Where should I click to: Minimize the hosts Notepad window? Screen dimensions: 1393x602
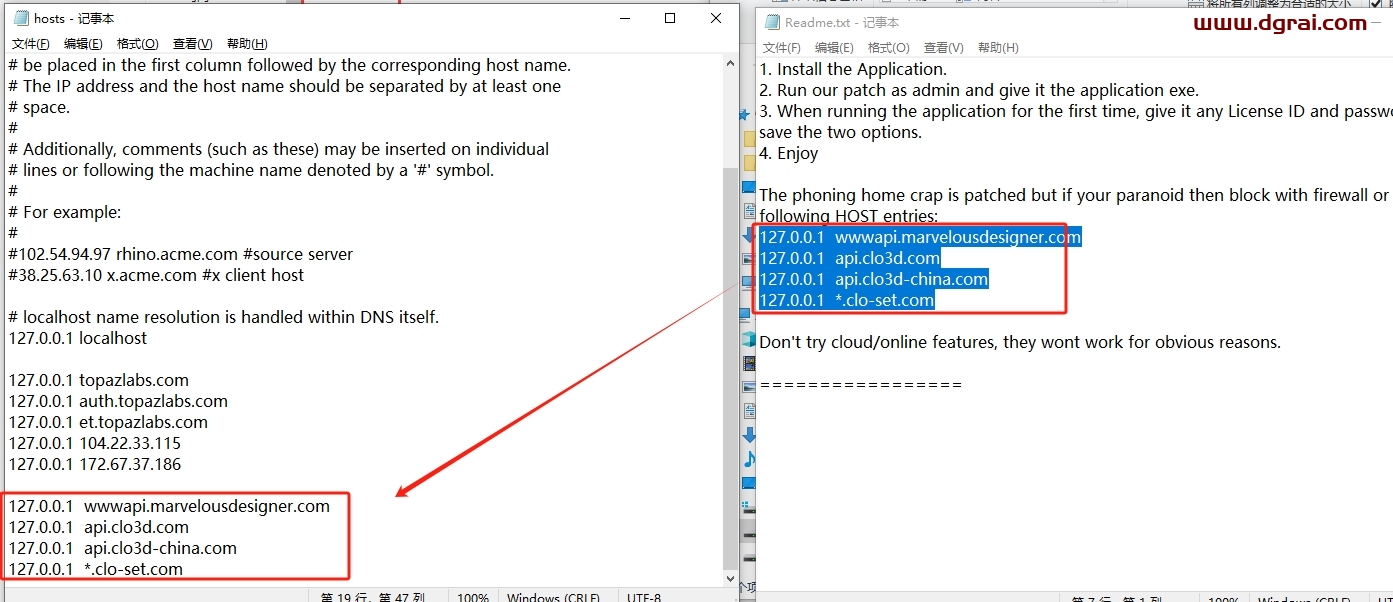point(624,18)
